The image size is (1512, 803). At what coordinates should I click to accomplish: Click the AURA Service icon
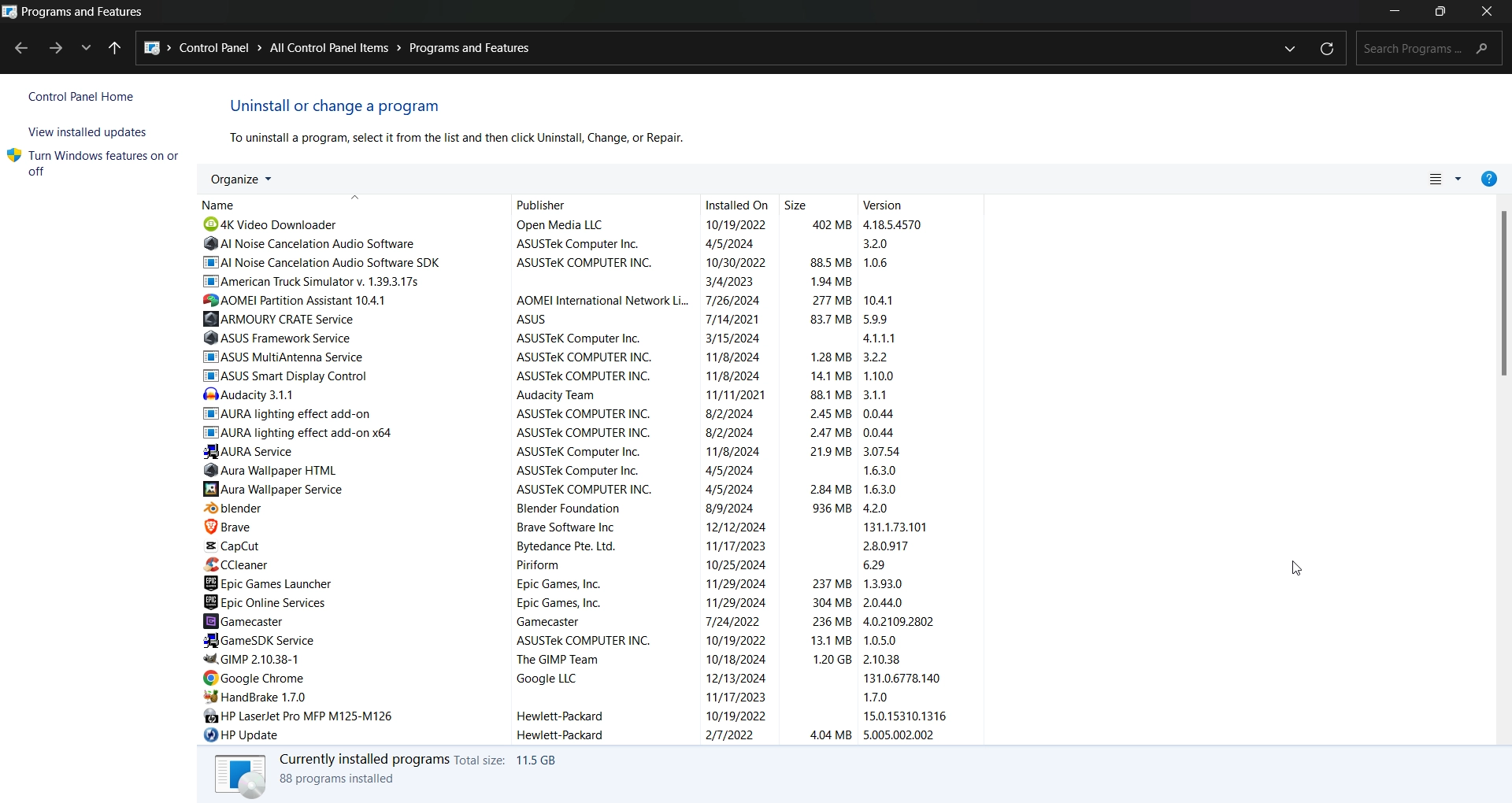pyautogui.click(x=210, y=451)
